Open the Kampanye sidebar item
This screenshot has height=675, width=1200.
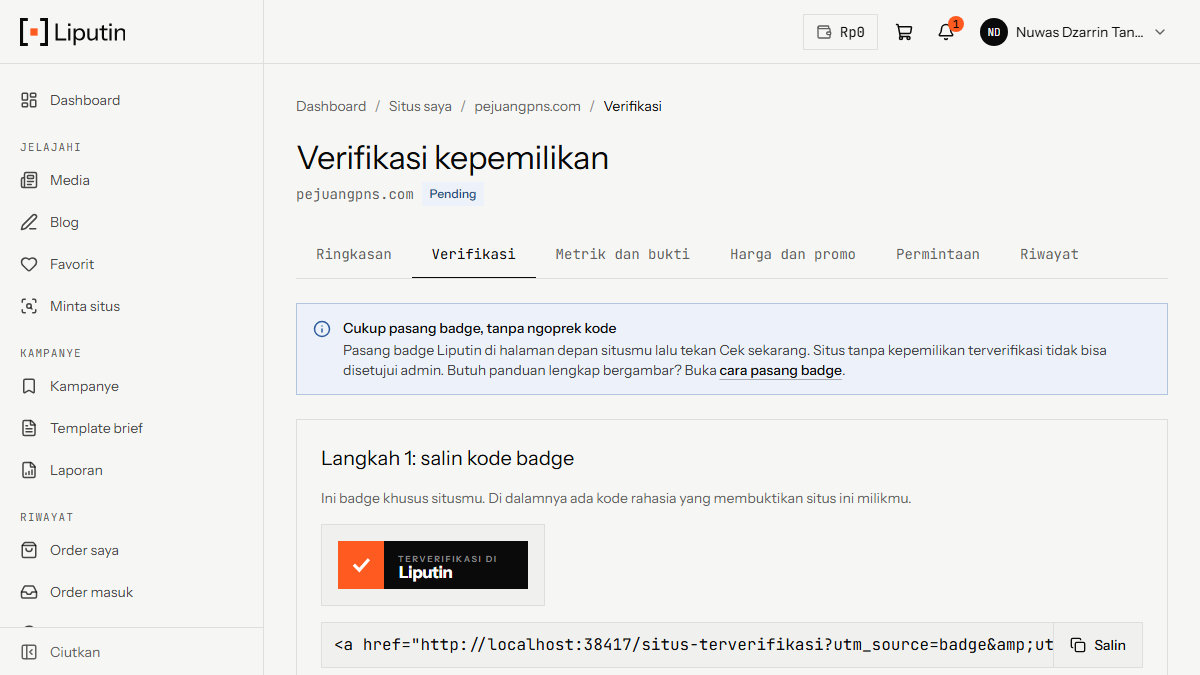click(x=131, y=386)
